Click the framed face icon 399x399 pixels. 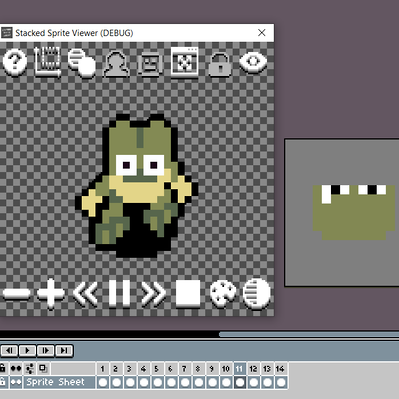150,64
